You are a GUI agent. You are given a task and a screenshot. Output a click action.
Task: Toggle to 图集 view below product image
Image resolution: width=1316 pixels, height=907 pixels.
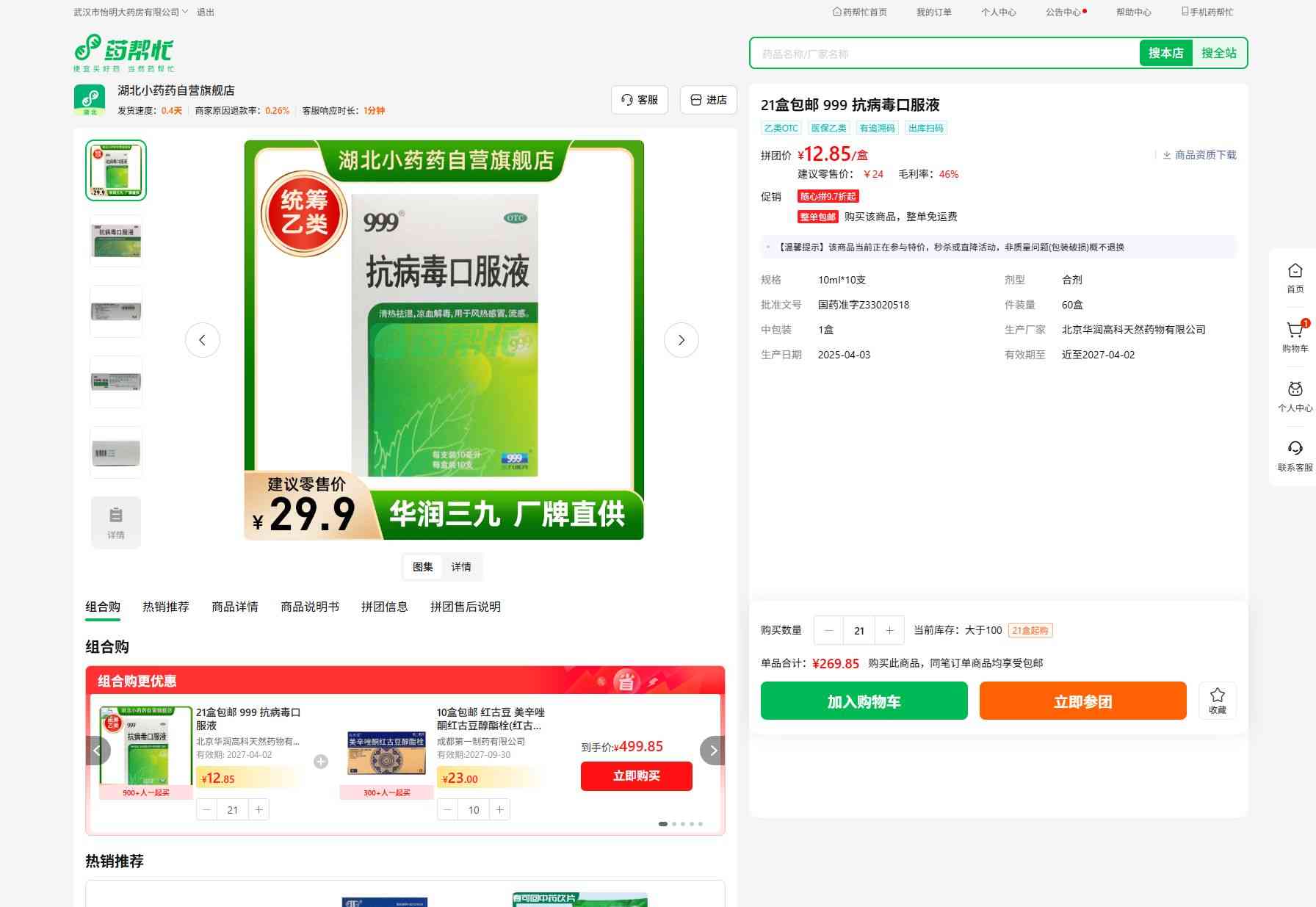click(423, 567)
